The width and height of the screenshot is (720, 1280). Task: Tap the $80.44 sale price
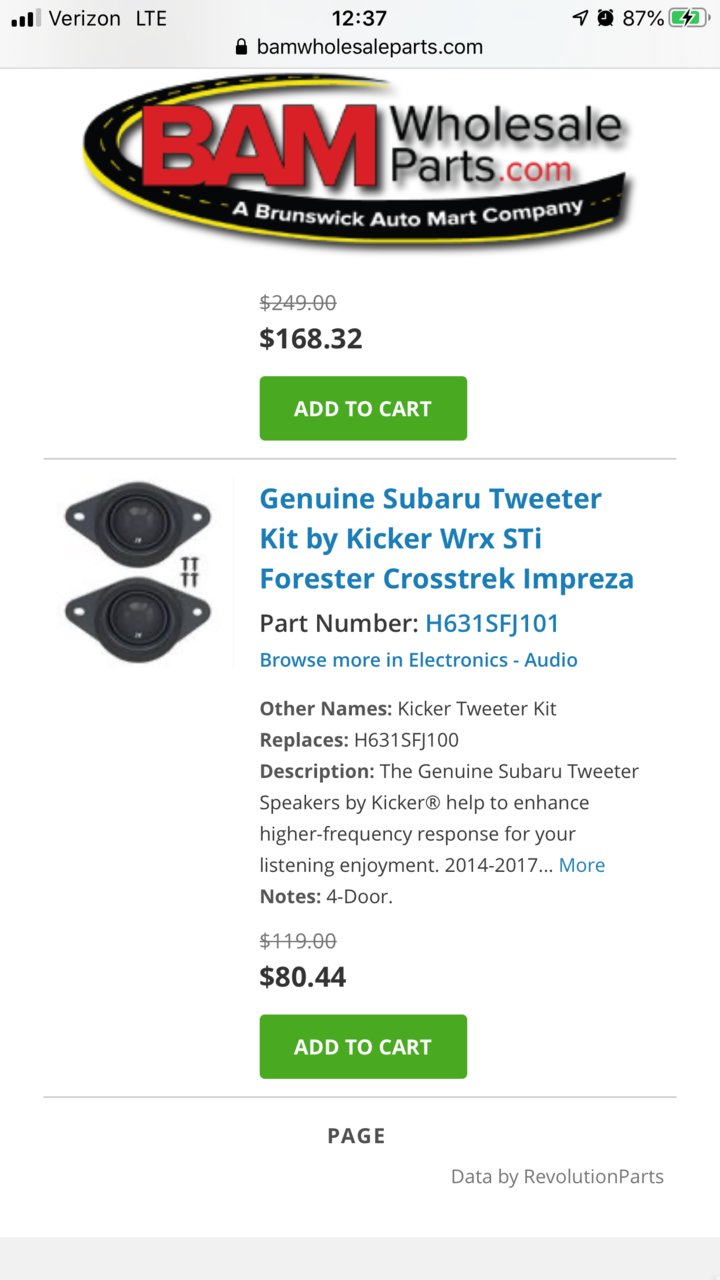[x=303, y=977]
